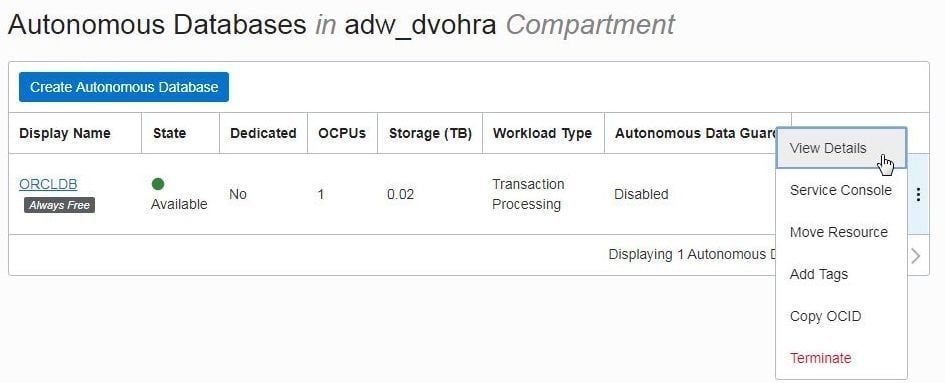Click the Always Free badge
This screenshot has width=945, height=383.
[60, 205]
